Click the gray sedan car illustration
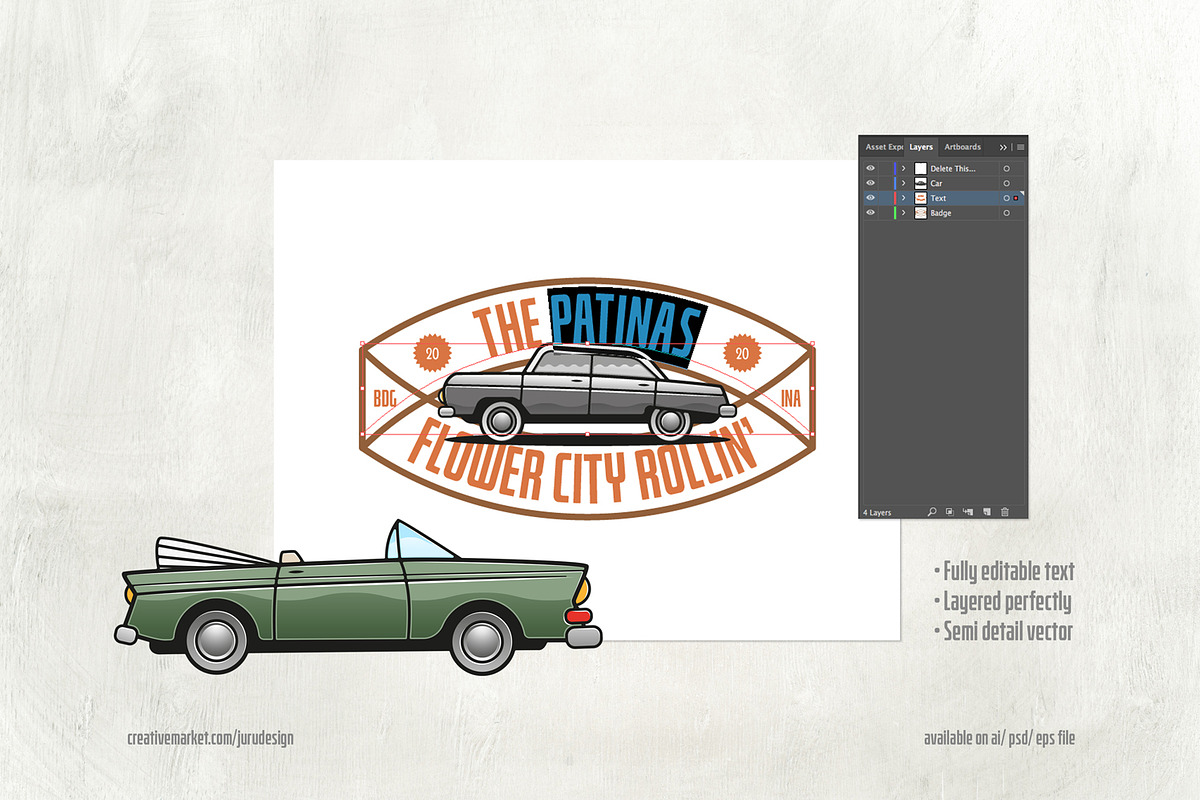The height and width of the screenshot is (800, 1200). pyautogui.click(x=585, y=394)
